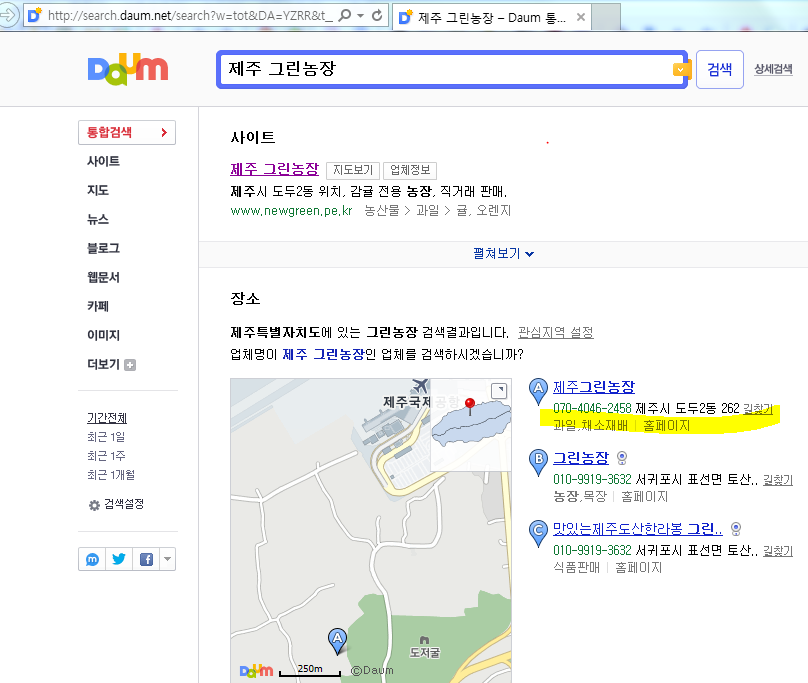Click the site favicon in address bar

pyautogui.click(x=35, y=15)
